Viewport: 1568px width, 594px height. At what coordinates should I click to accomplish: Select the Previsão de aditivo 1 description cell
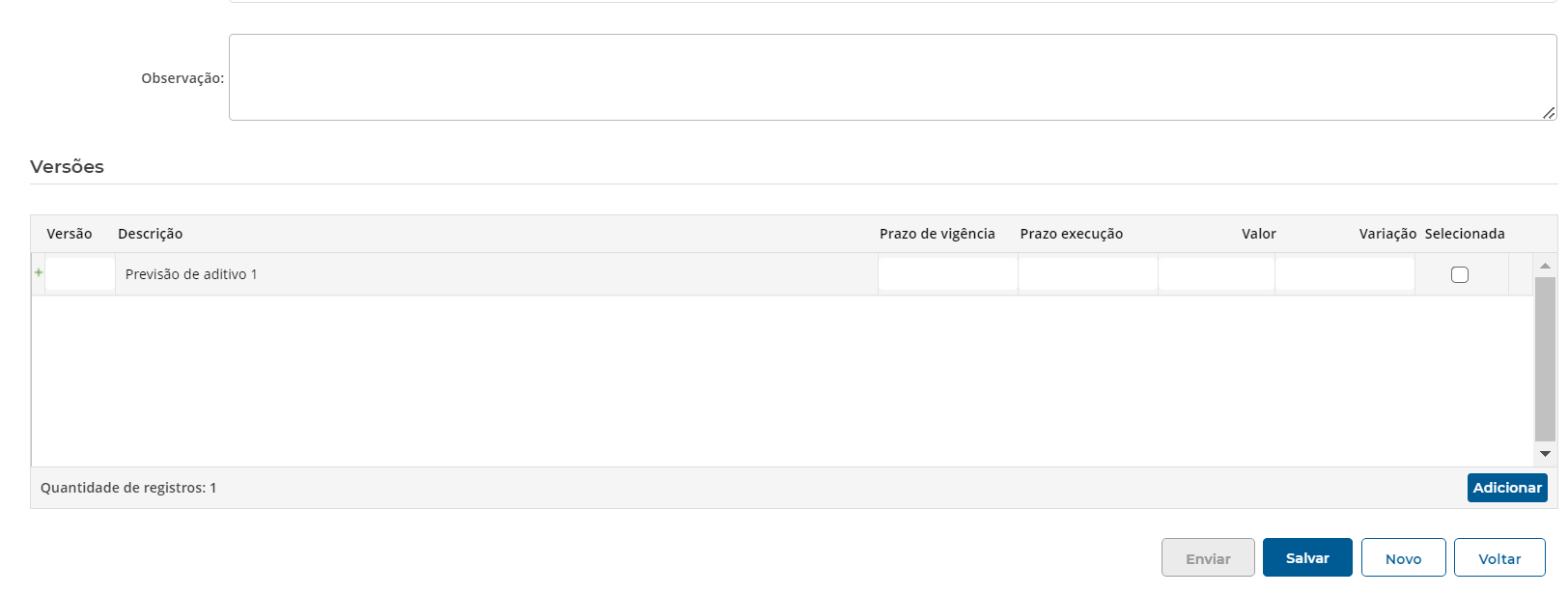tap(191, 274)
